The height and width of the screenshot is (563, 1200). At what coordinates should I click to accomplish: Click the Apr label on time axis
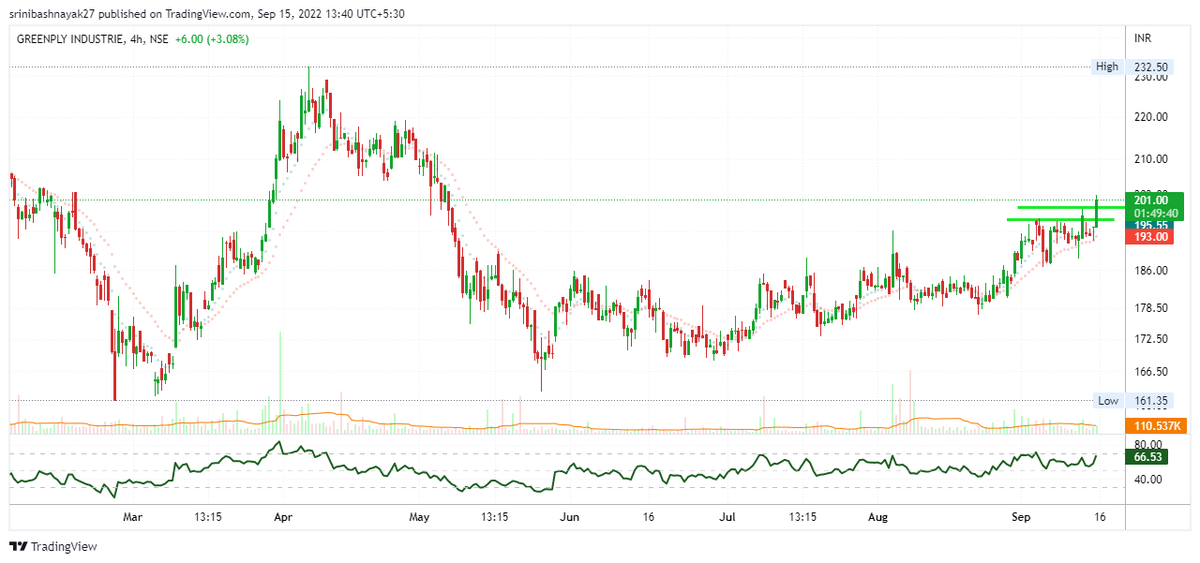[282, 517]
